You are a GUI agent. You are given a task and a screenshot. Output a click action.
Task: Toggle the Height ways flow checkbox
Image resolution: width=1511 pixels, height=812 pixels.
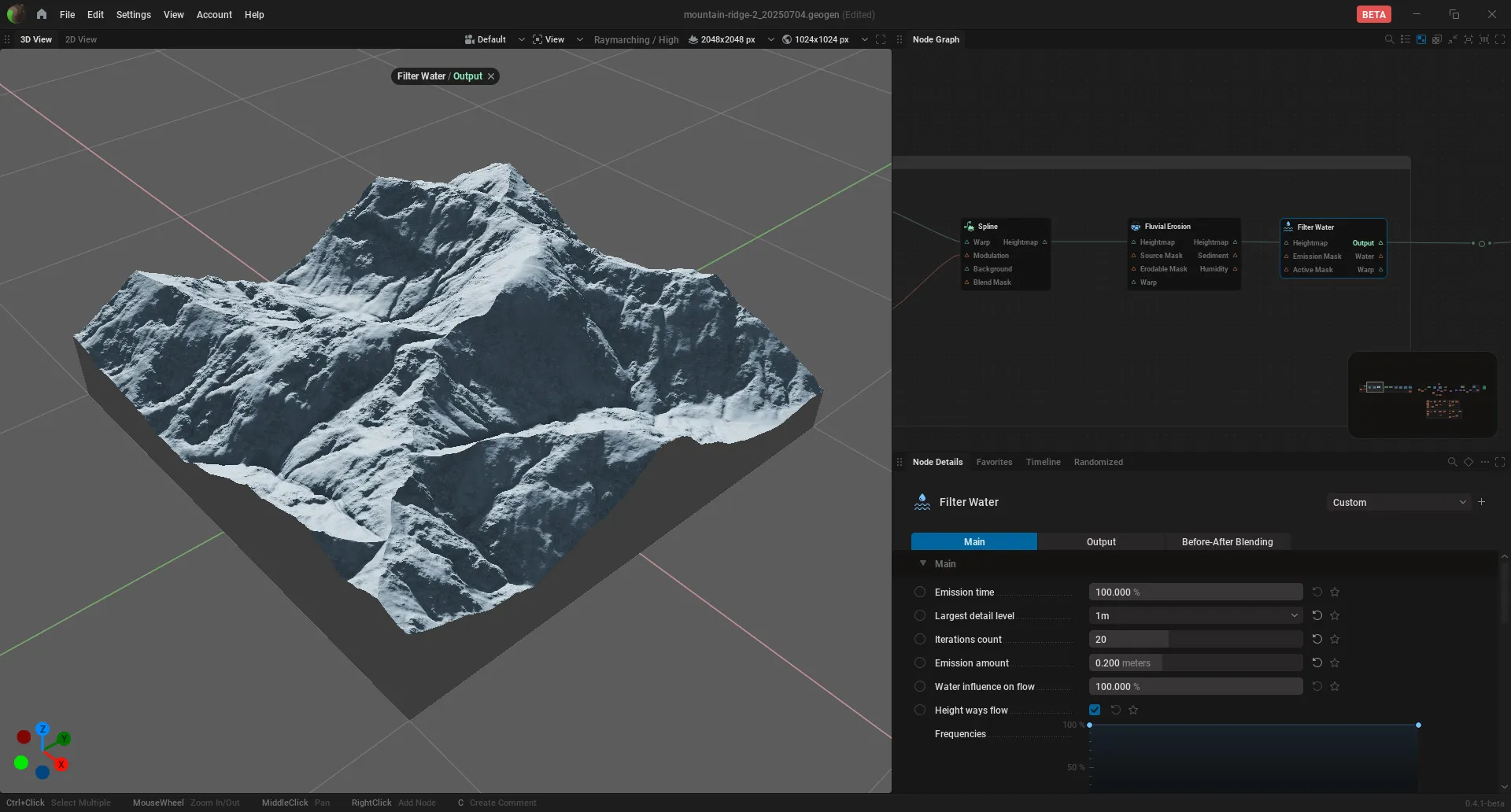tap(1095, 710)
